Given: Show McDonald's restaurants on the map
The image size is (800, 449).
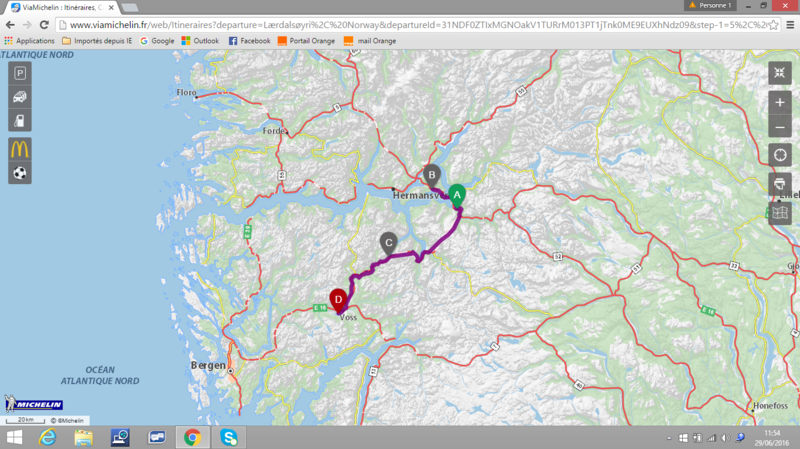Looking at the screenshot, I should (x=20, y=148).
